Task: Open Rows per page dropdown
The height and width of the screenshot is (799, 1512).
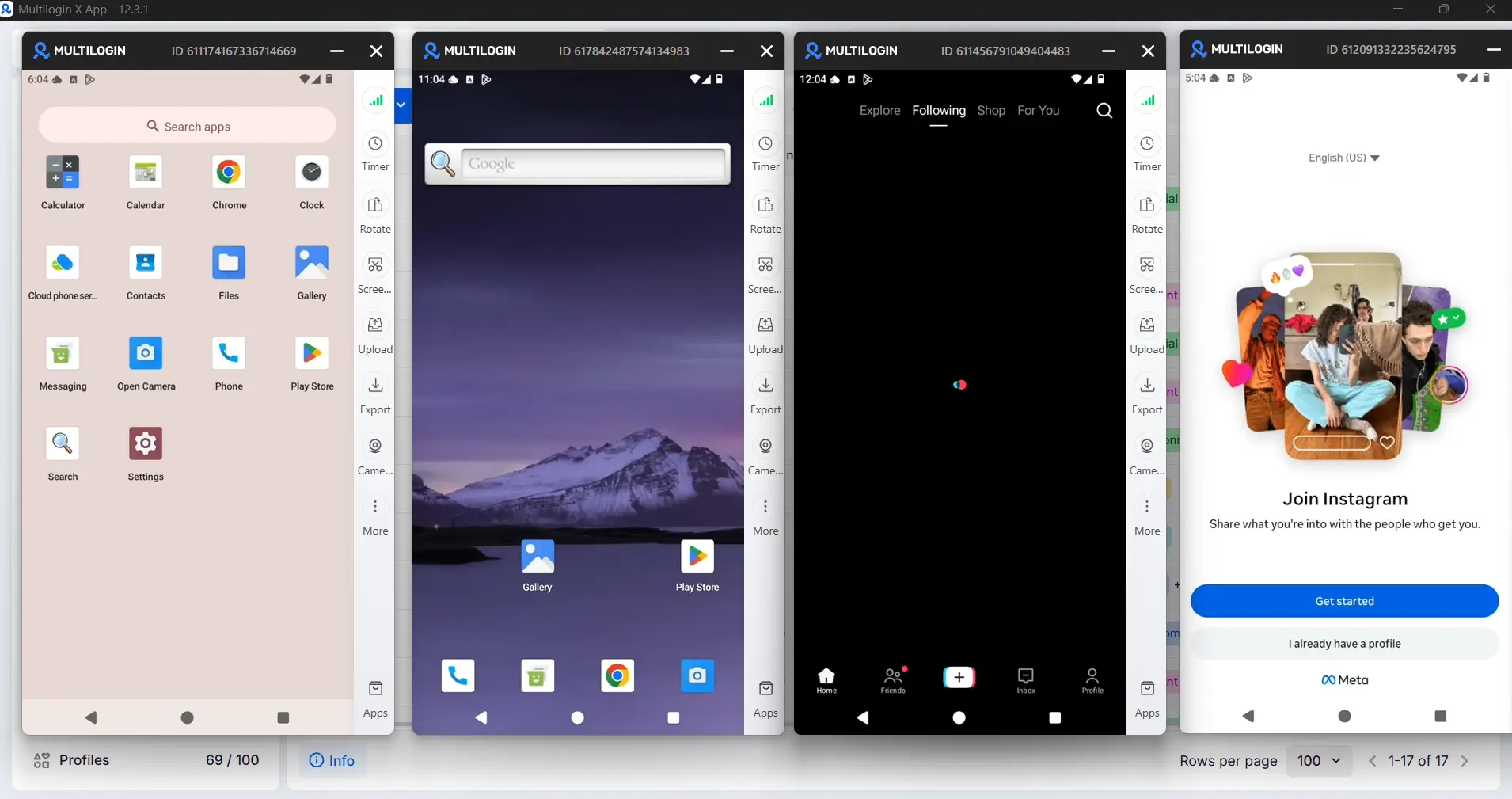Action: [x=1319, y=760]
